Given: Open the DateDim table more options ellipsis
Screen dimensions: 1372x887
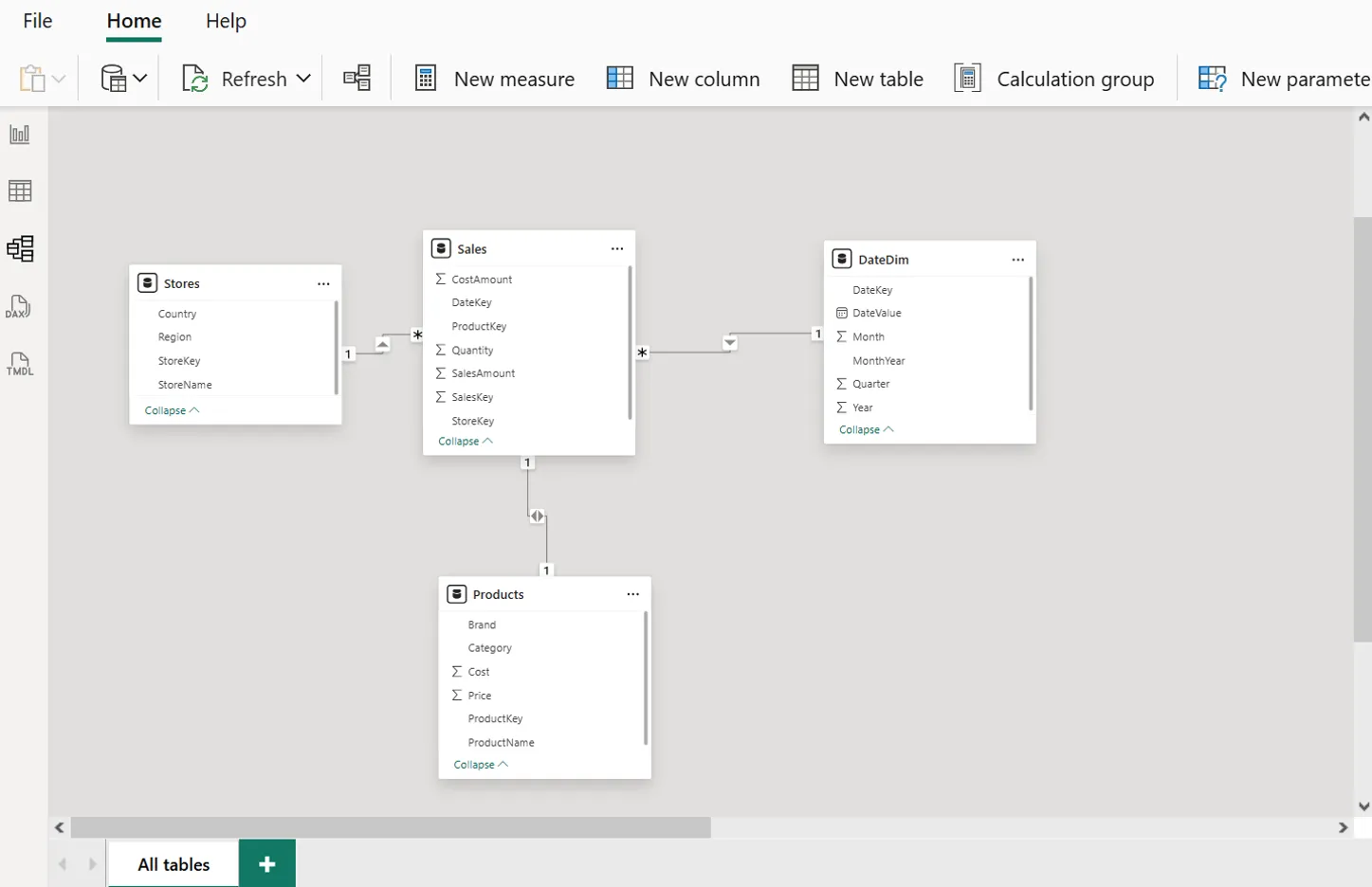Looking at the screenshot, I should coord(1018,259).
